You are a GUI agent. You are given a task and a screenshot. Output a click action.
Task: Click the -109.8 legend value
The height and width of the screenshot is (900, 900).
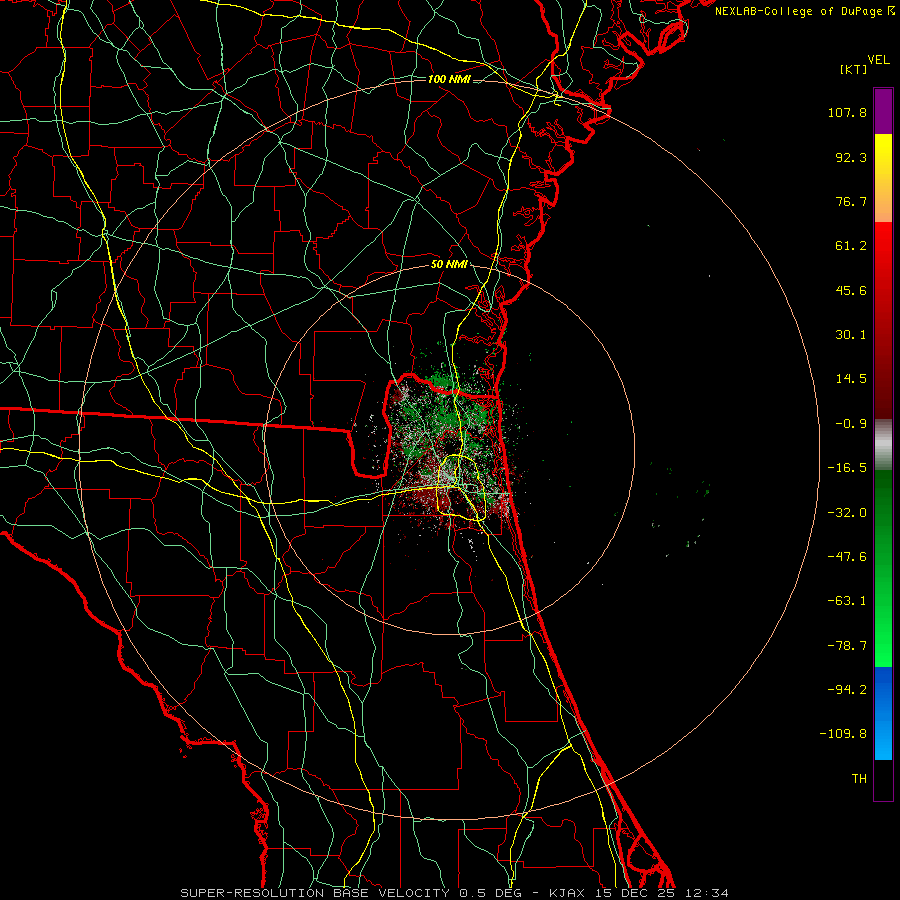[x=844, y=734]
